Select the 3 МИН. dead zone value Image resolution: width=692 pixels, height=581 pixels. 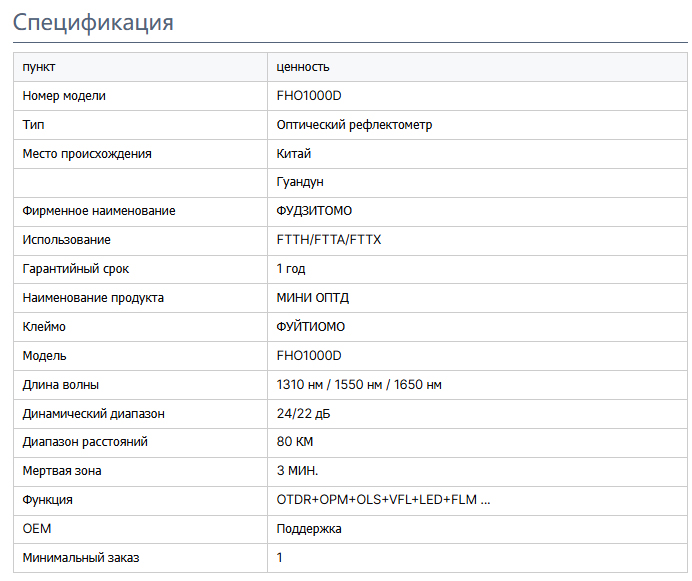pyautogui.click(x=297, y=471)
